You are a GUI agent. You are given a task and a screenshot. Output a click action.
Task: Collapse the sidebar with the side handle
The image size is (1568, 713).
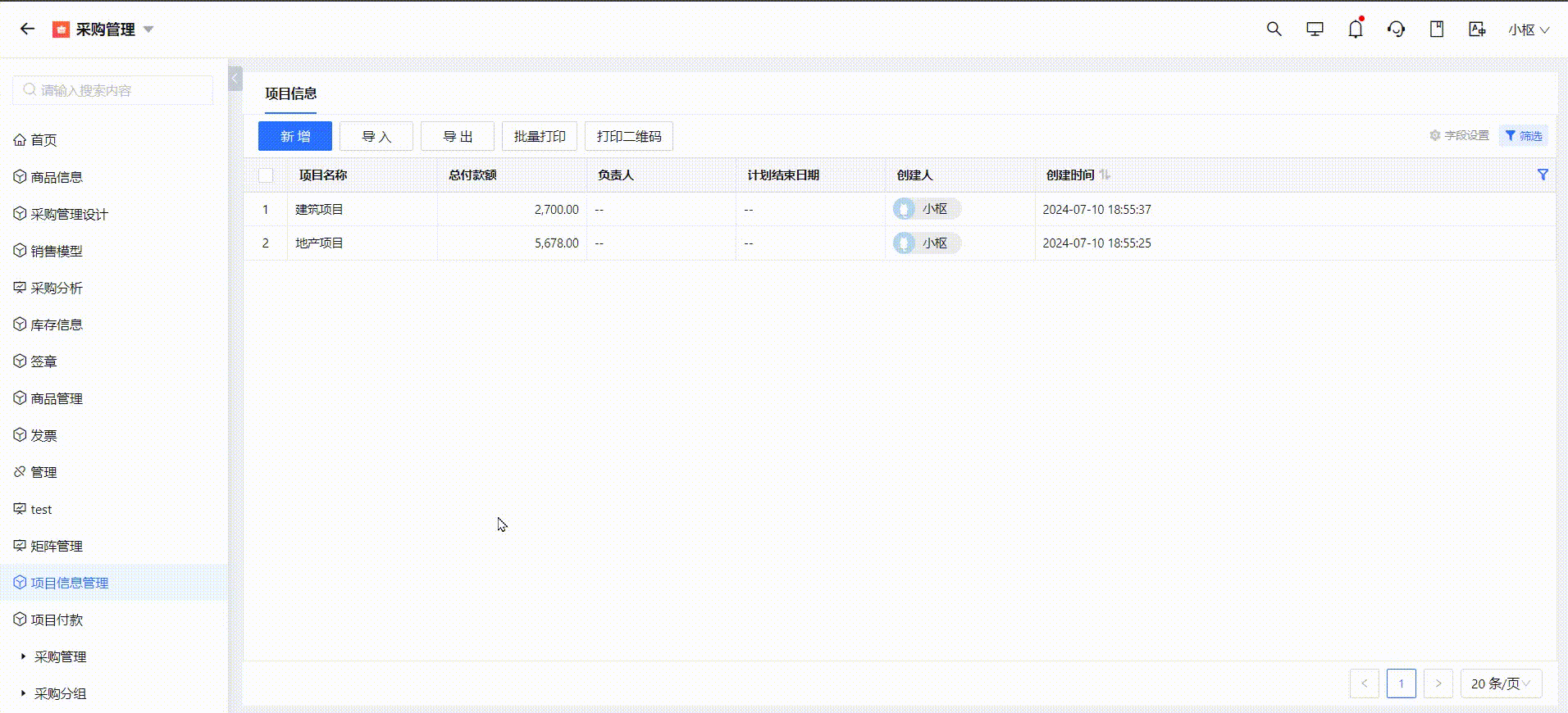click(235, 79)
